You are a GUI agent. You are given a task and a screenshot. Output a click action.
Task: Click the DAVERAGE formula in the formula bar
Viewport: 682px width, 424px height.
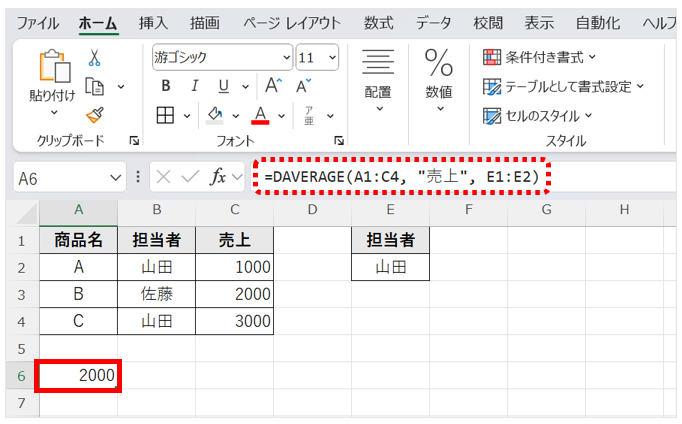401,177
